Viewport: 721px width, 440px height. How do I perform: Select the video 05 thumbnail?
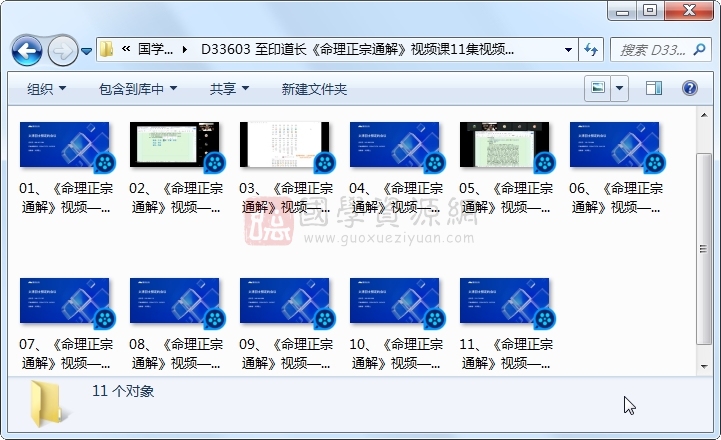click(x=504, y=145)
